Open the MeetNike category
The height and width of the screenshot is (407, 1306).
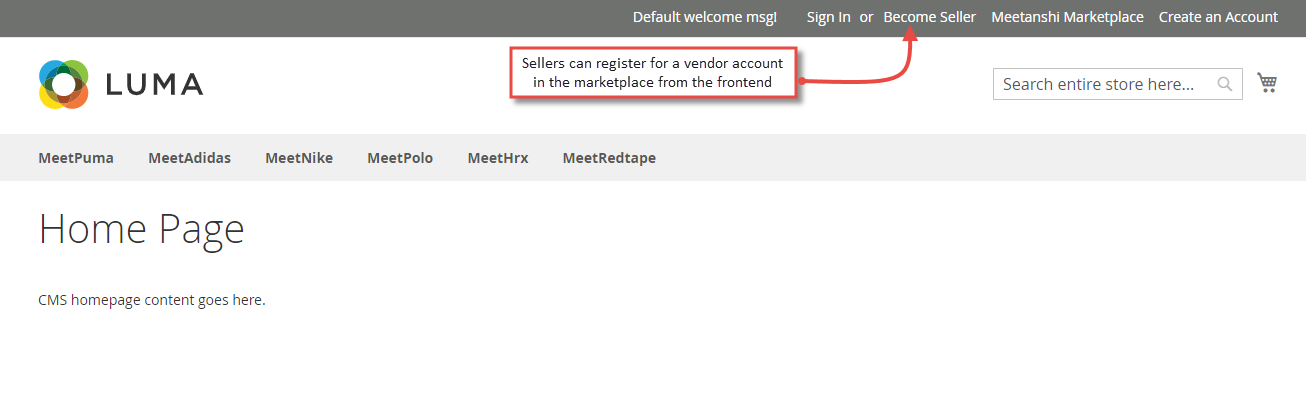pyautogui.click(x=299, y=158)
